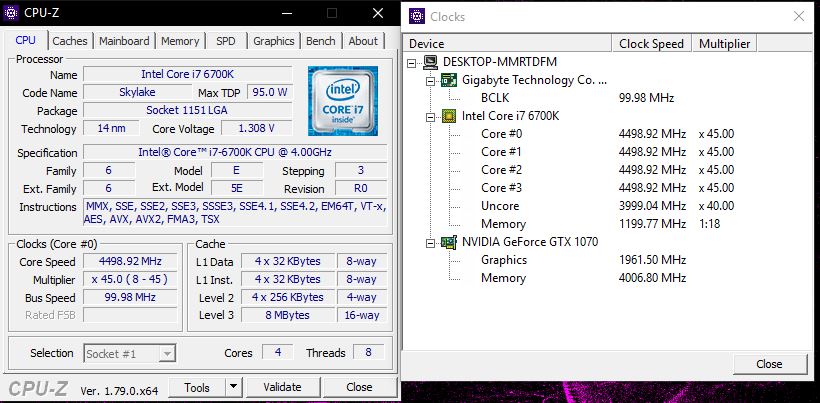Click the Gigabyte Technology motherboard icon
The image size is (820, 403).
coord(449,80)
